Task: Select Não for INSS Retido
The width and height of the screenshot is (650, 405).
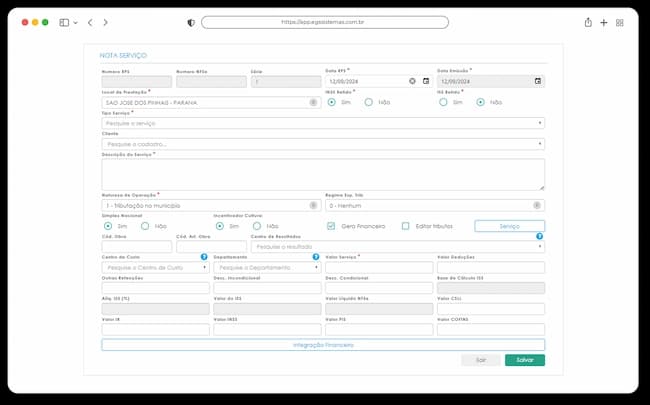Action: (x=369, y=102)
